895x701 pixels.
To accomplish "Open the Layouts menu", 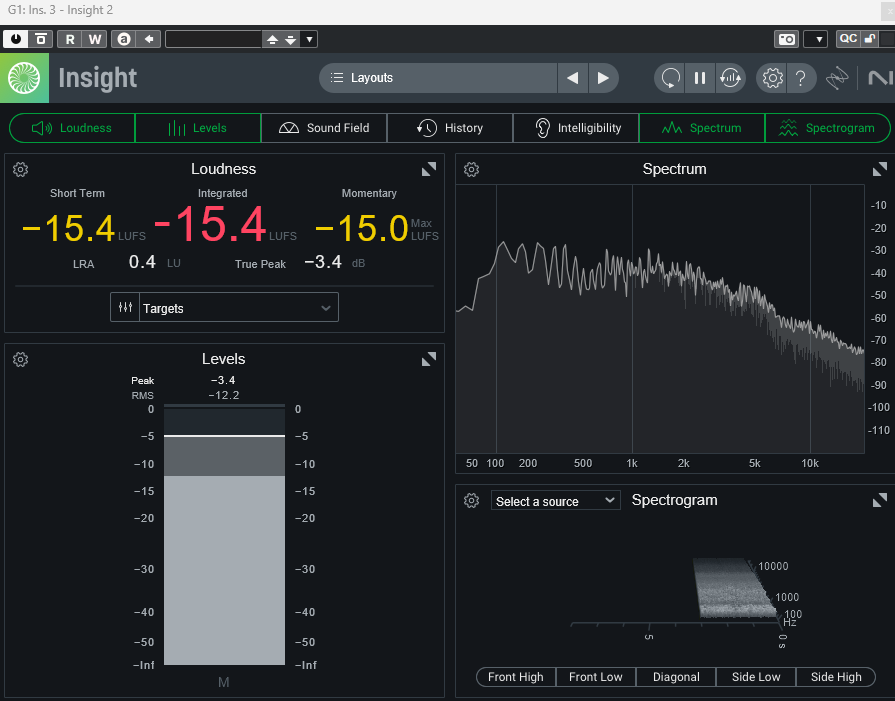I will coord(438,78).
